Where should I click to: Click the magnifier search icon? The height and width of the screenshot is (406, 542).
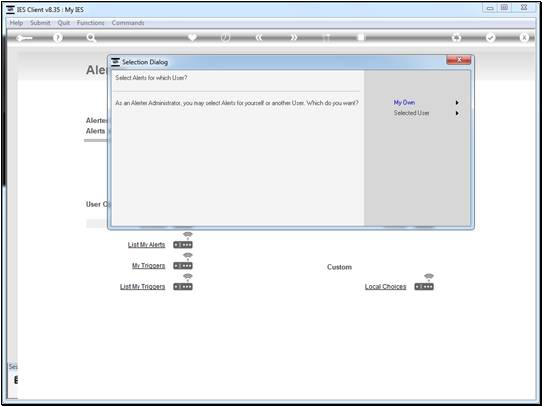91,38
